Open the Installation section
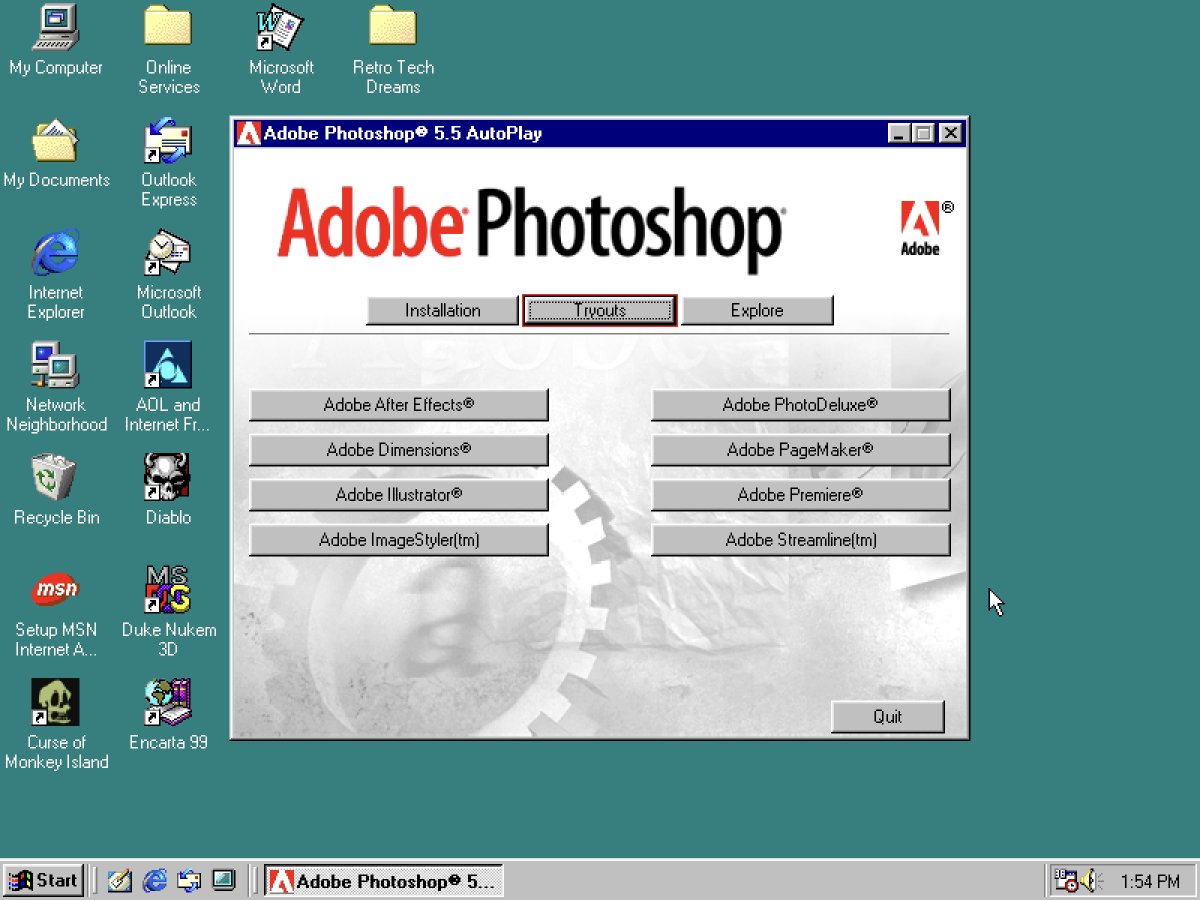 (443, 310)
